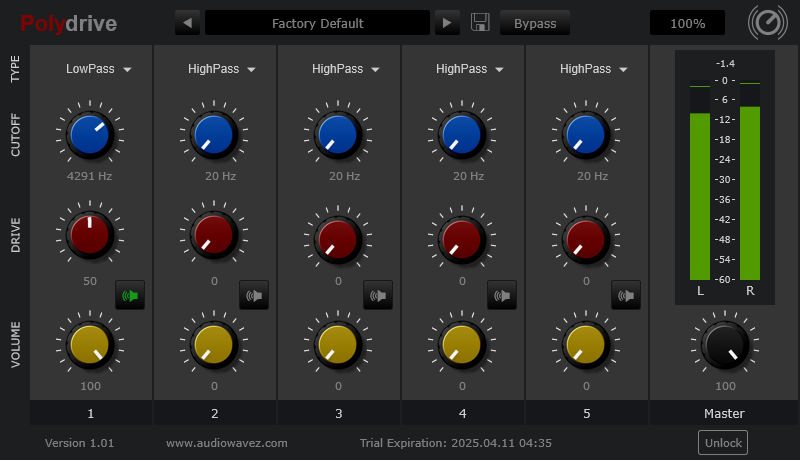Click the band 4 blue cutoff knob
Viewport: 800px width, 460px height.
(462, 135)
